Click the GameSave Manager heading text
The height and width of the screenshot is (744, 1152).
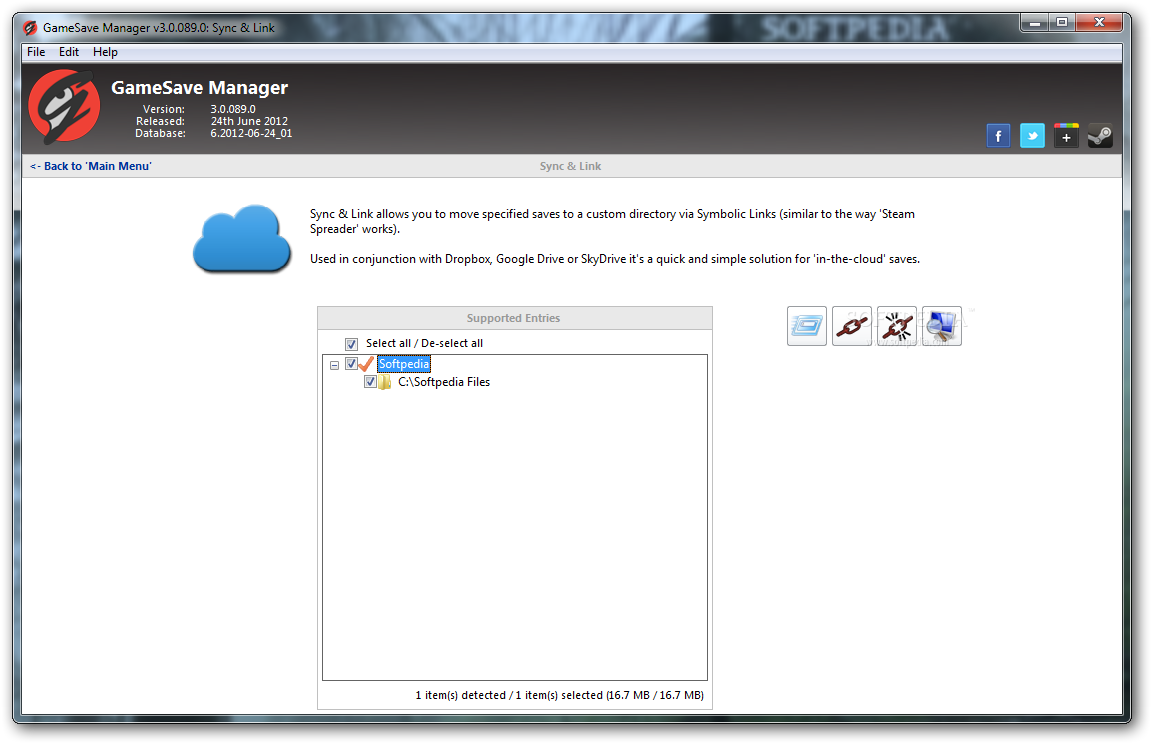click(x=199, y=87)
